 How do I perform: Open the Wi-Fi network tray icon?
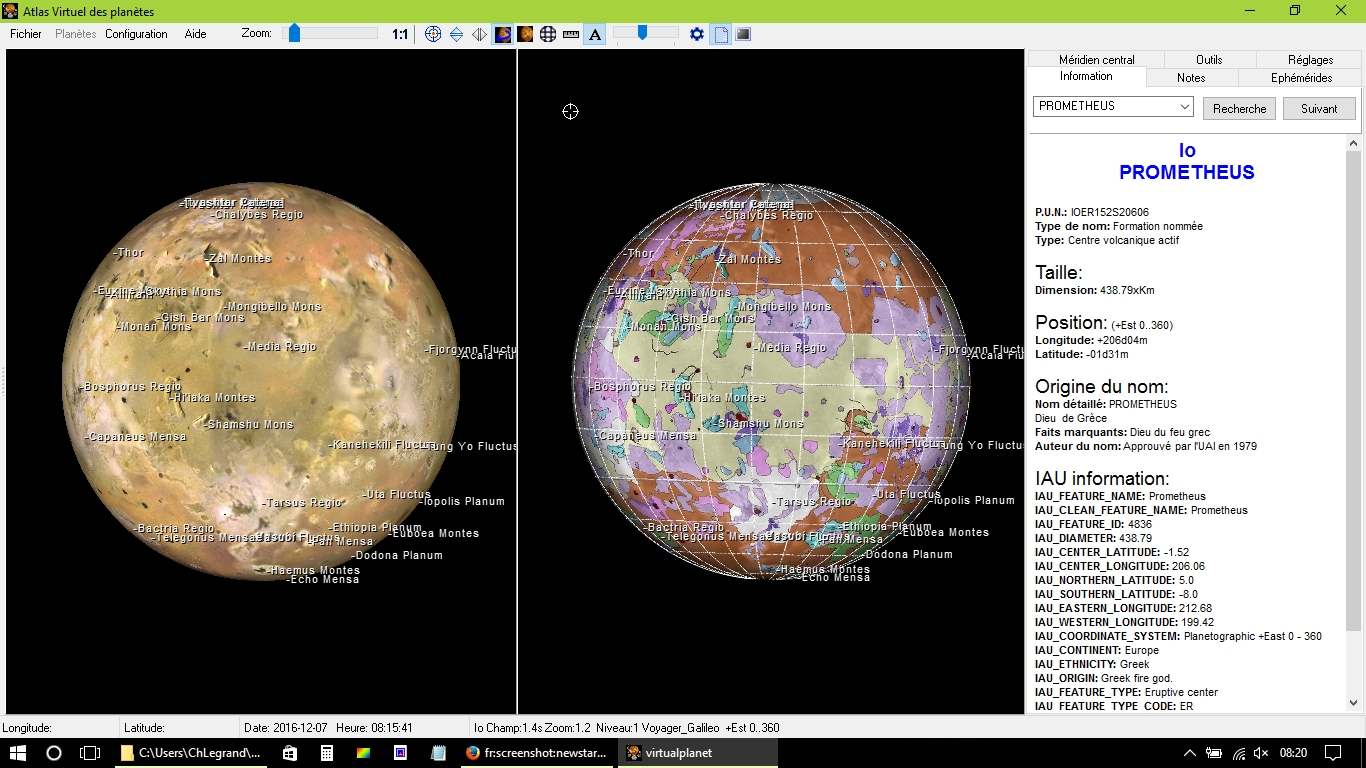pos(1239,753)
